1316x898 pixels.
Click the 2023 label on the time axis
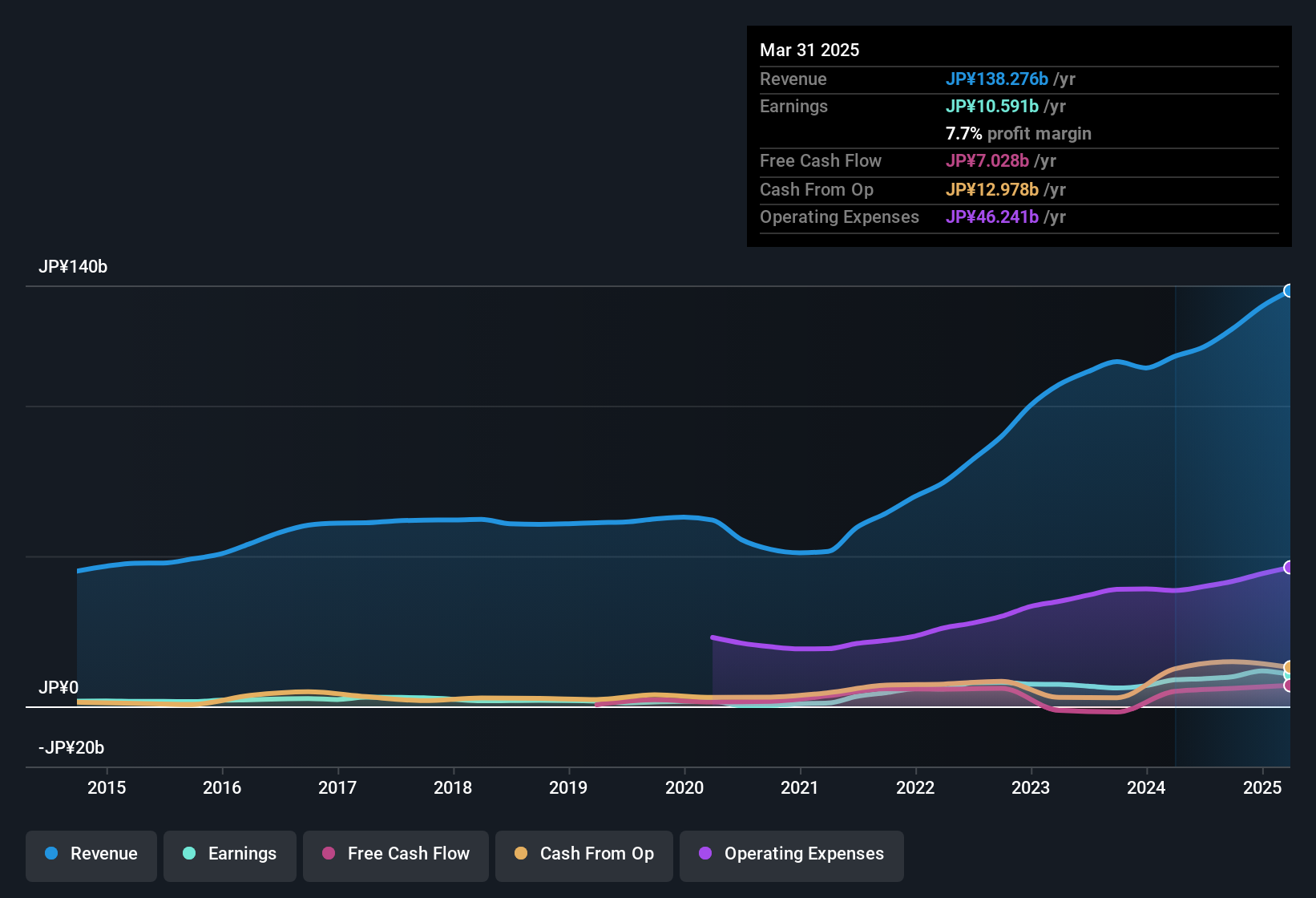click(1031, 788)
